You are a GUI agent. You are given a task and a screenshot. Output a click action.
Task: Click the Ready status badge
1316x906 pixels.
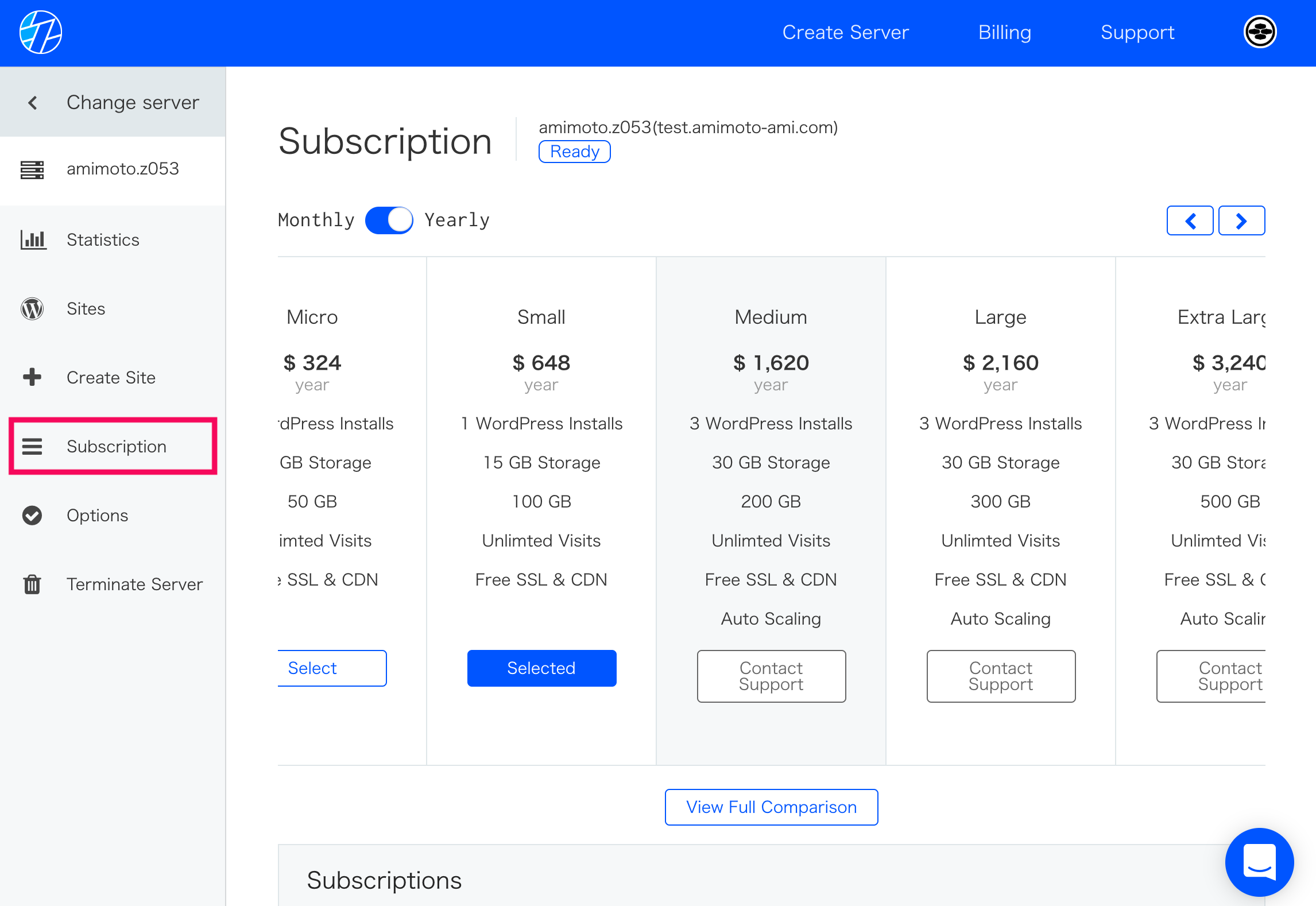click(575, 152)
